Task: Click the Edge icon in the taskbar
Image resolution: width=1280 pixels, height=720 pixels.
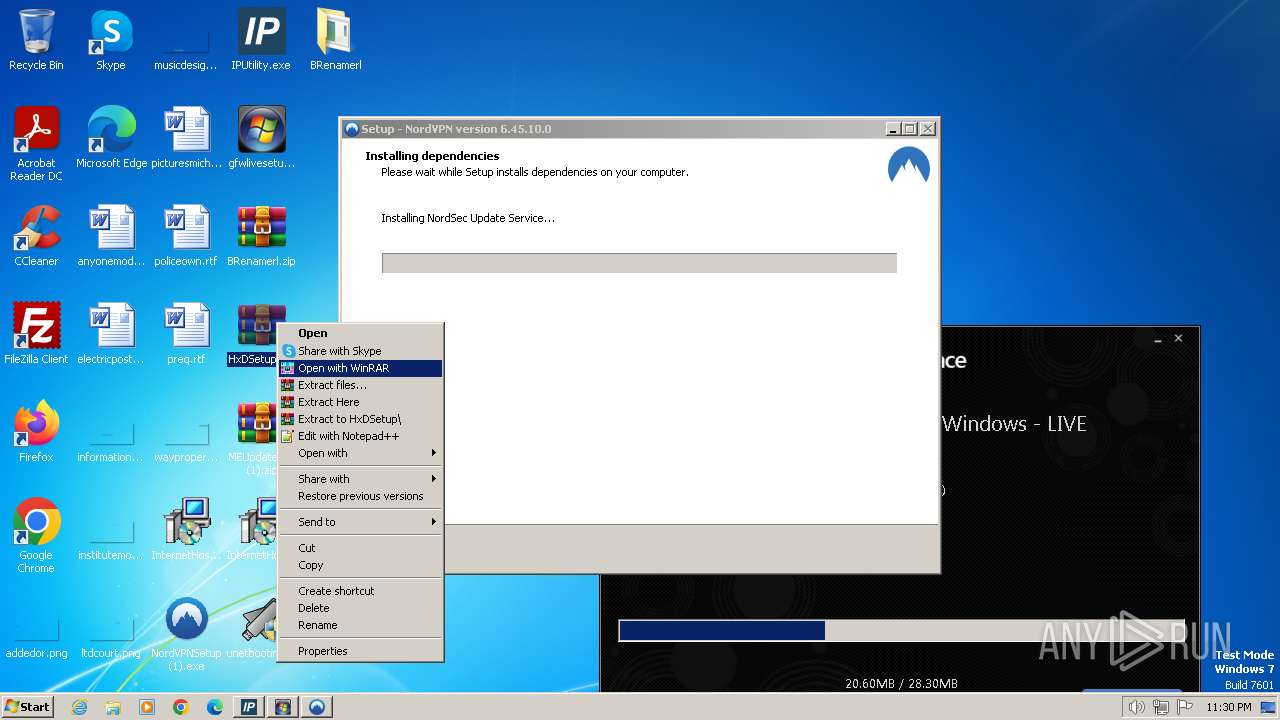Action: pos(215,707)
